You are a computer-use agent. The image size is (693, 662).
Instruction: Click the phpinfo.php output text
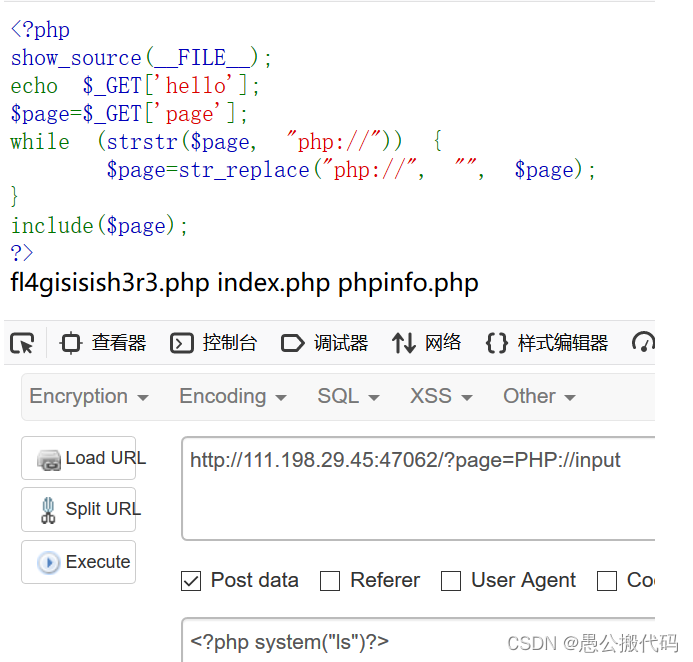[408, 283]
